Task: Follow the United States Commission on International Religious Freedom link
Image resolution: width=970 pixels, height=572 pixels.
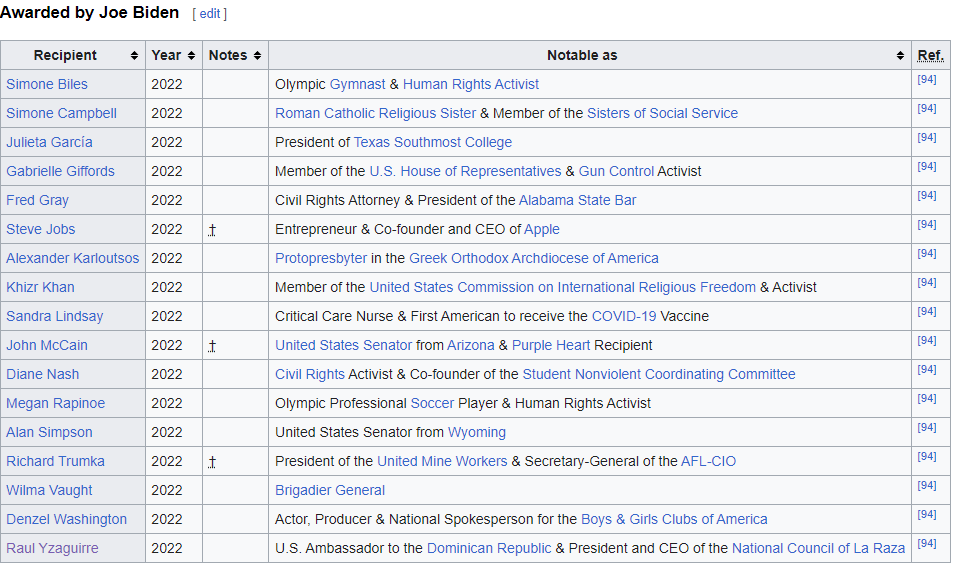Action: (562, 288)
